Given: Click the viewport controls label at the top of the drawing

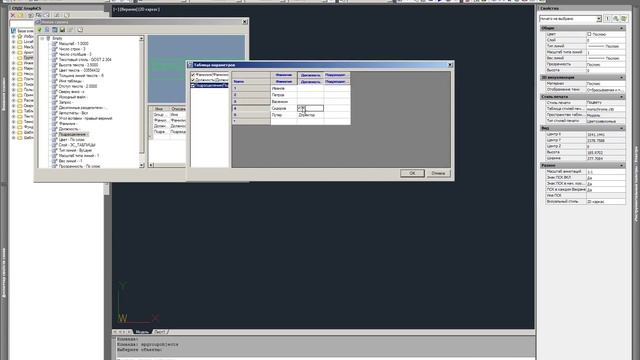Looking at the screenshot, I should 136,9.
